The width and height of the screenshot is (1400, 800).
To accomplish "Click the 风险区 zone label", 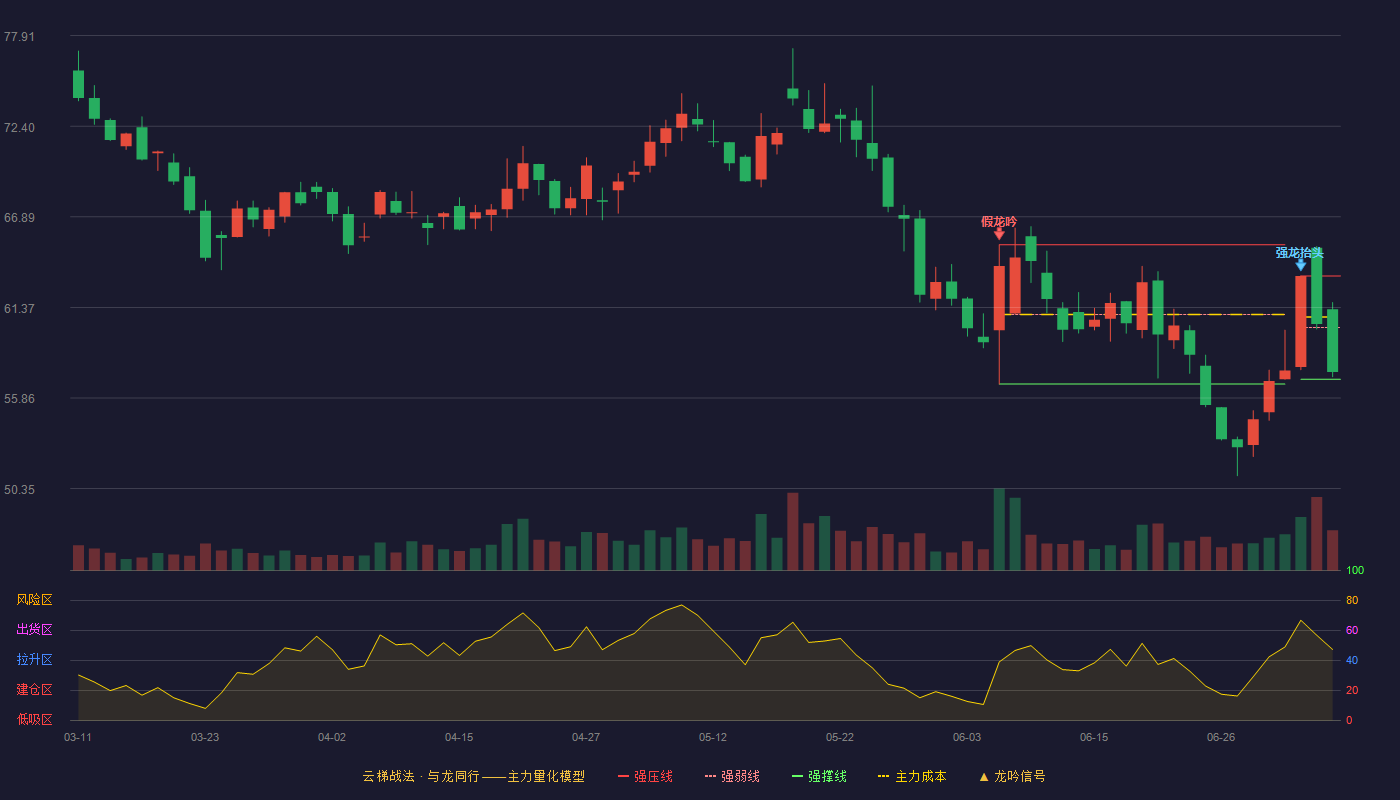I will (34, 600).
